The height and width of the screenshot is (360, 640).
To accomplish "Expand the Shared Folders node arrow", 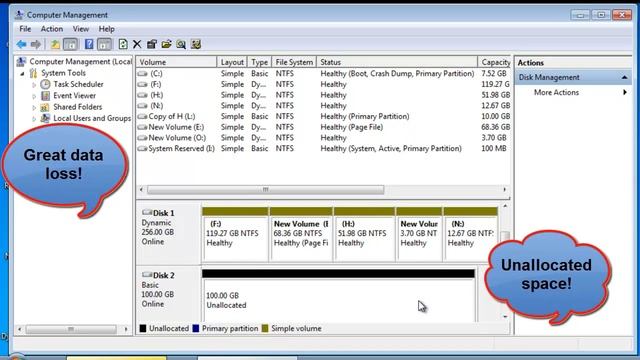I will pos(34,108).
